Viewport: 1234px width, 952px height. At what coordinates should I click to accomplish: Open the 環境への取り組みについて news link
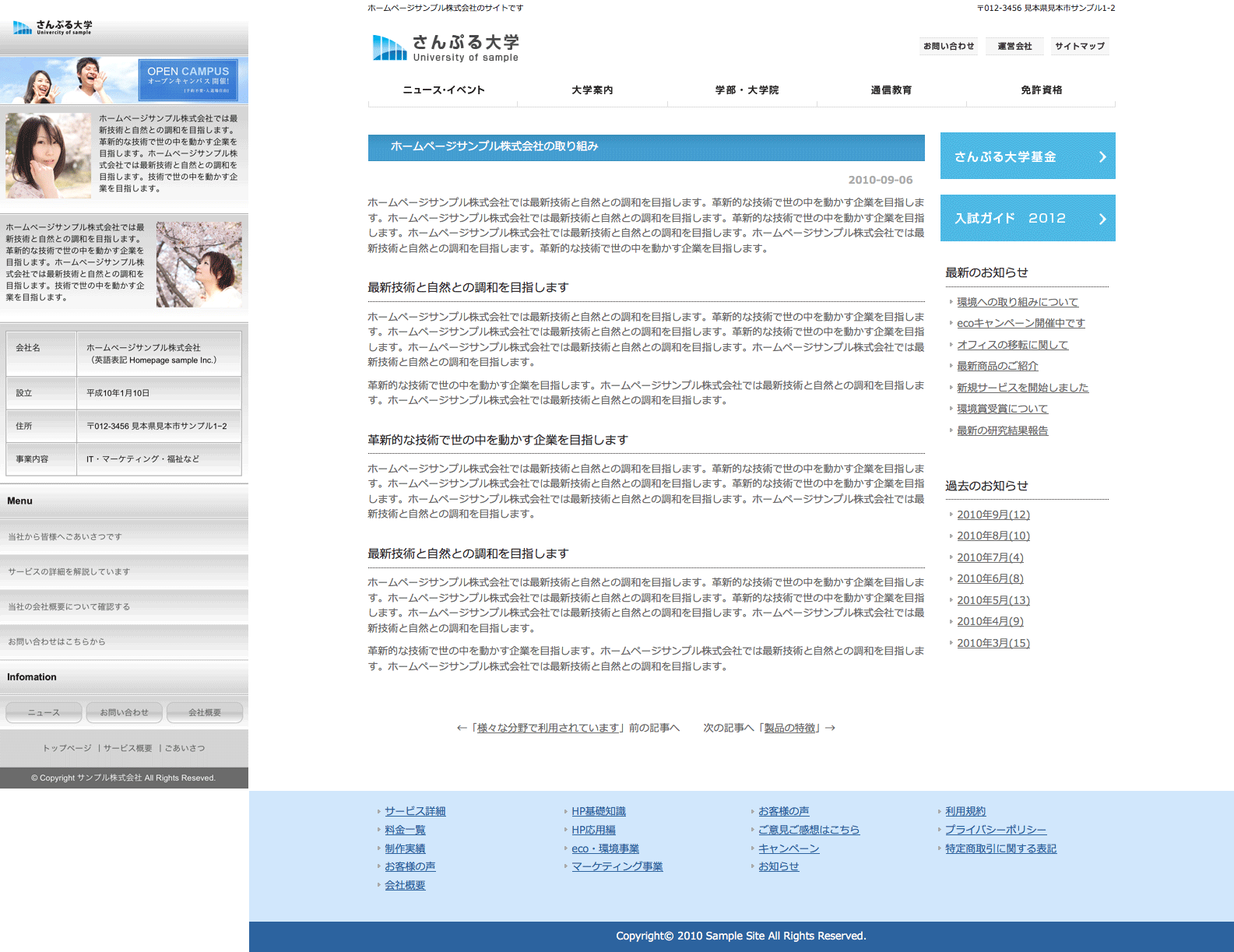(1017, 302)
